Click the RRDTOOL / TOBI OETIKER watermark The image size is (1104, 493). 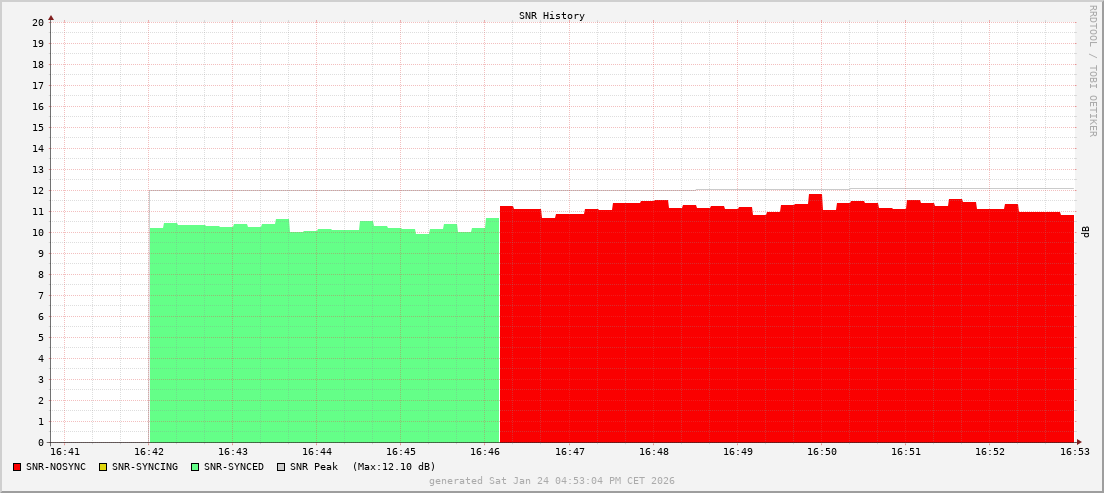click(x=1092, y=70)
